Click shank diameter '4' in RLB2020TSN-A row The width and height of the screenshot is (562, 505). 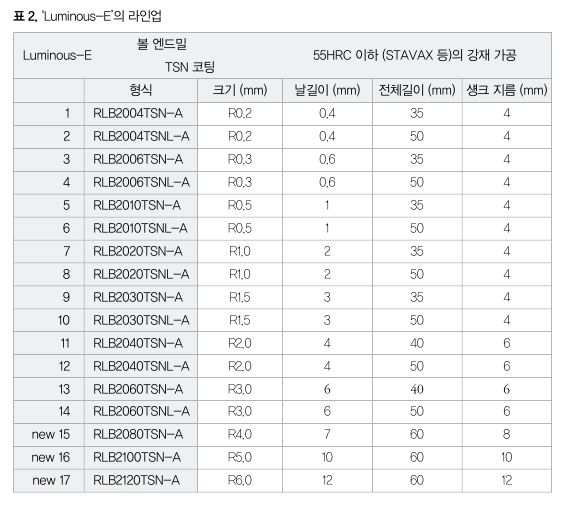506,251
